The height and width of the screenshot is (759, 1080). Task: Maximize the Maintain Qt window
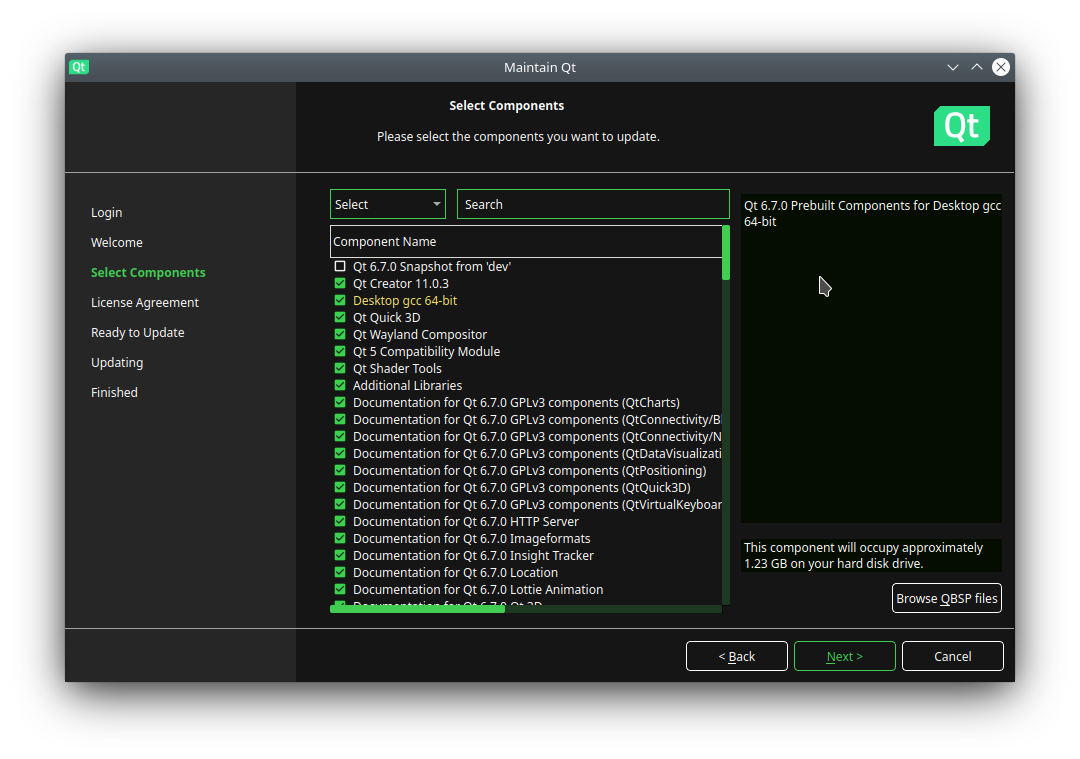click(x=977, y=67)
